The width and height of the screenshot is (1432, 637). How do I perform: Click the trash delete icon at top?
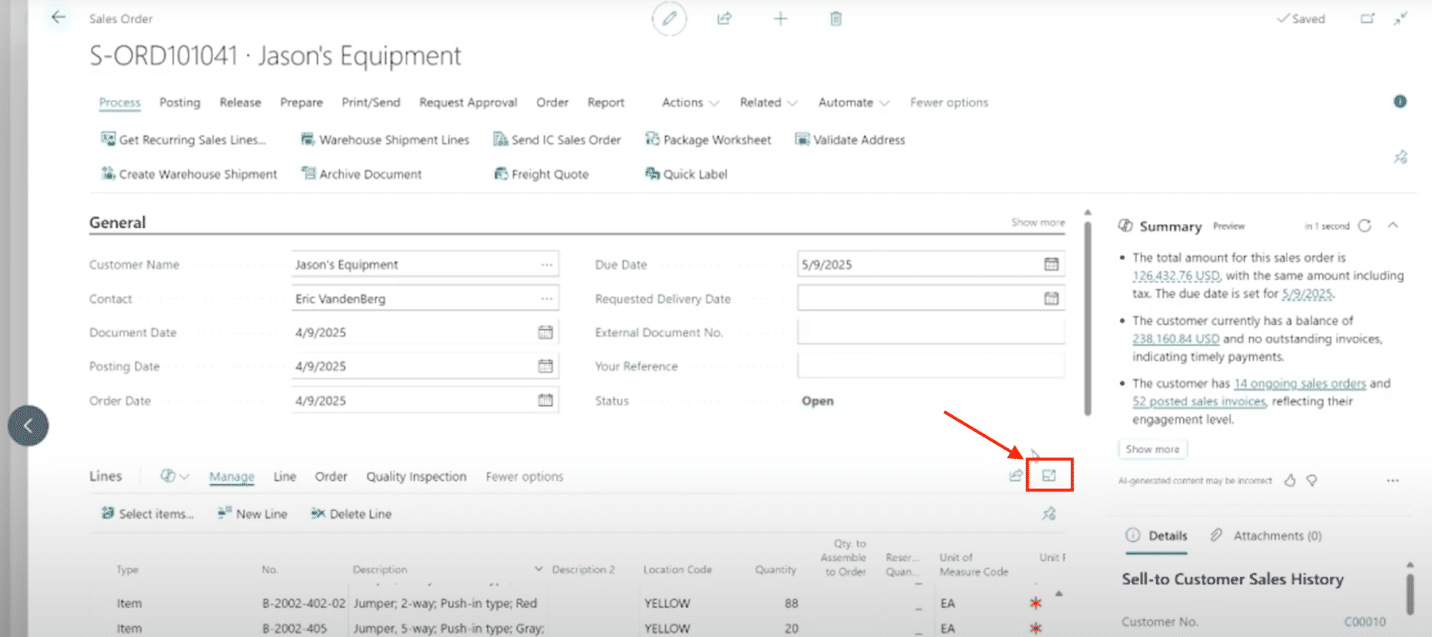click(836, 19)
